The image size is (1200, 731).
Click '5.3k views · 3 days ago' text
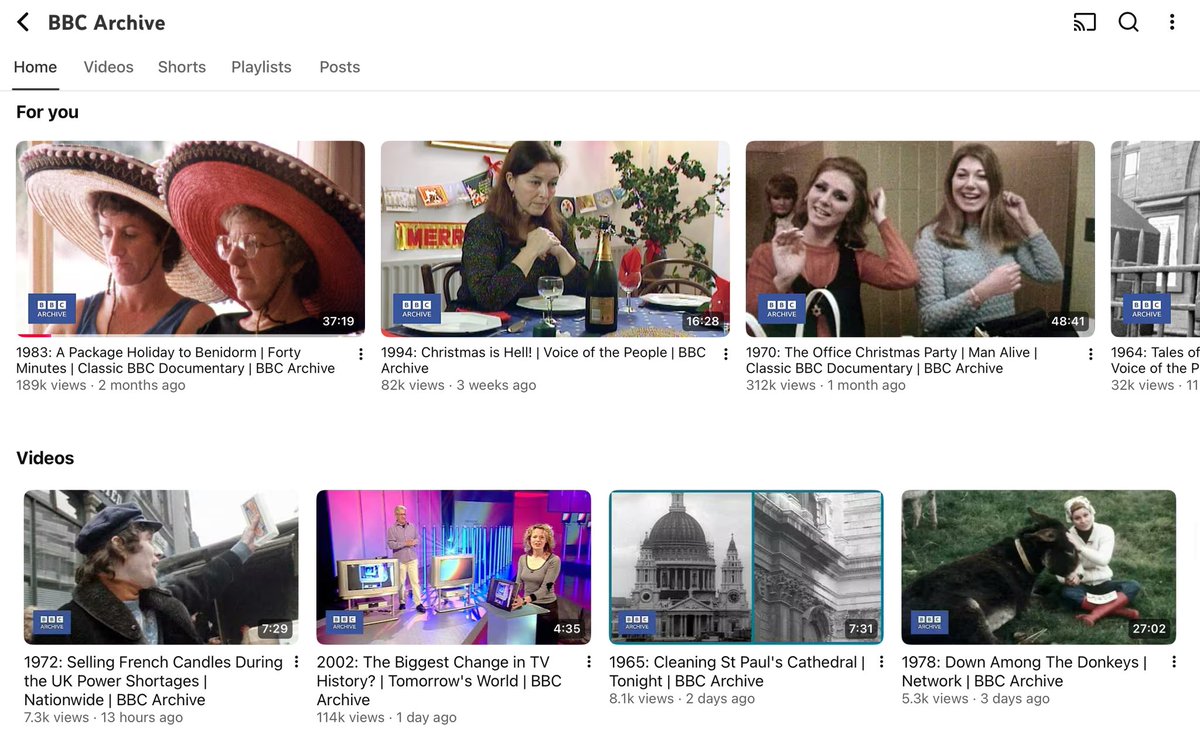[975, 699]
